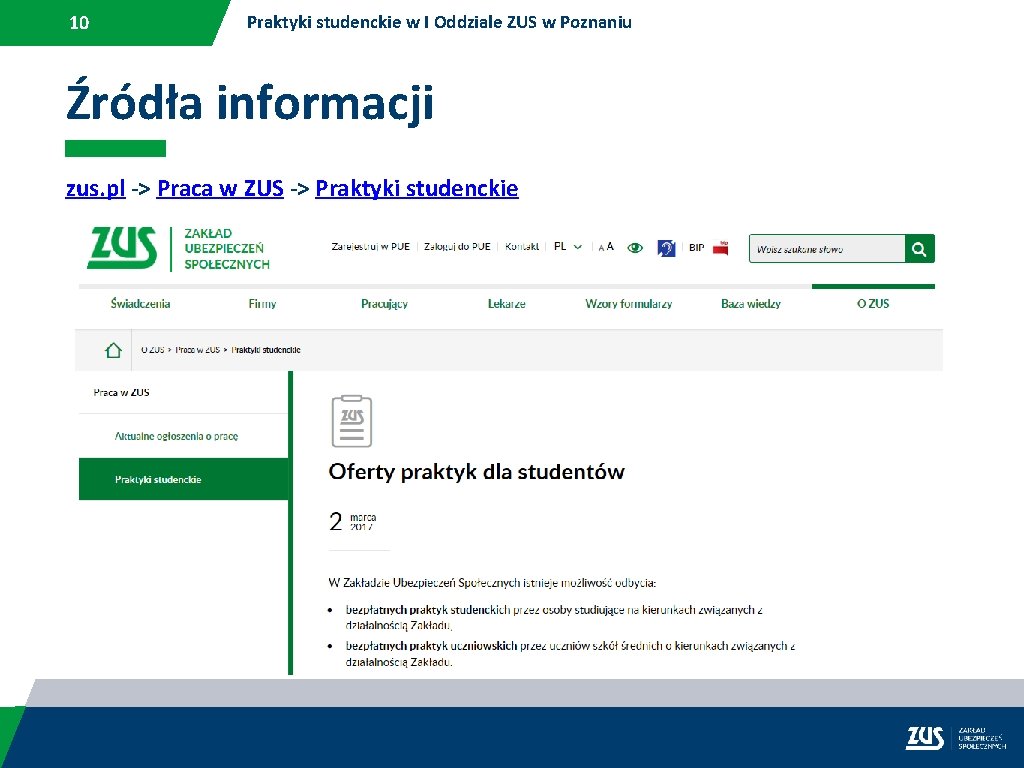Image resolution: width=1024 pixels, height=768 pixels.
Task: Click the search input field
Action: (827, 249)
